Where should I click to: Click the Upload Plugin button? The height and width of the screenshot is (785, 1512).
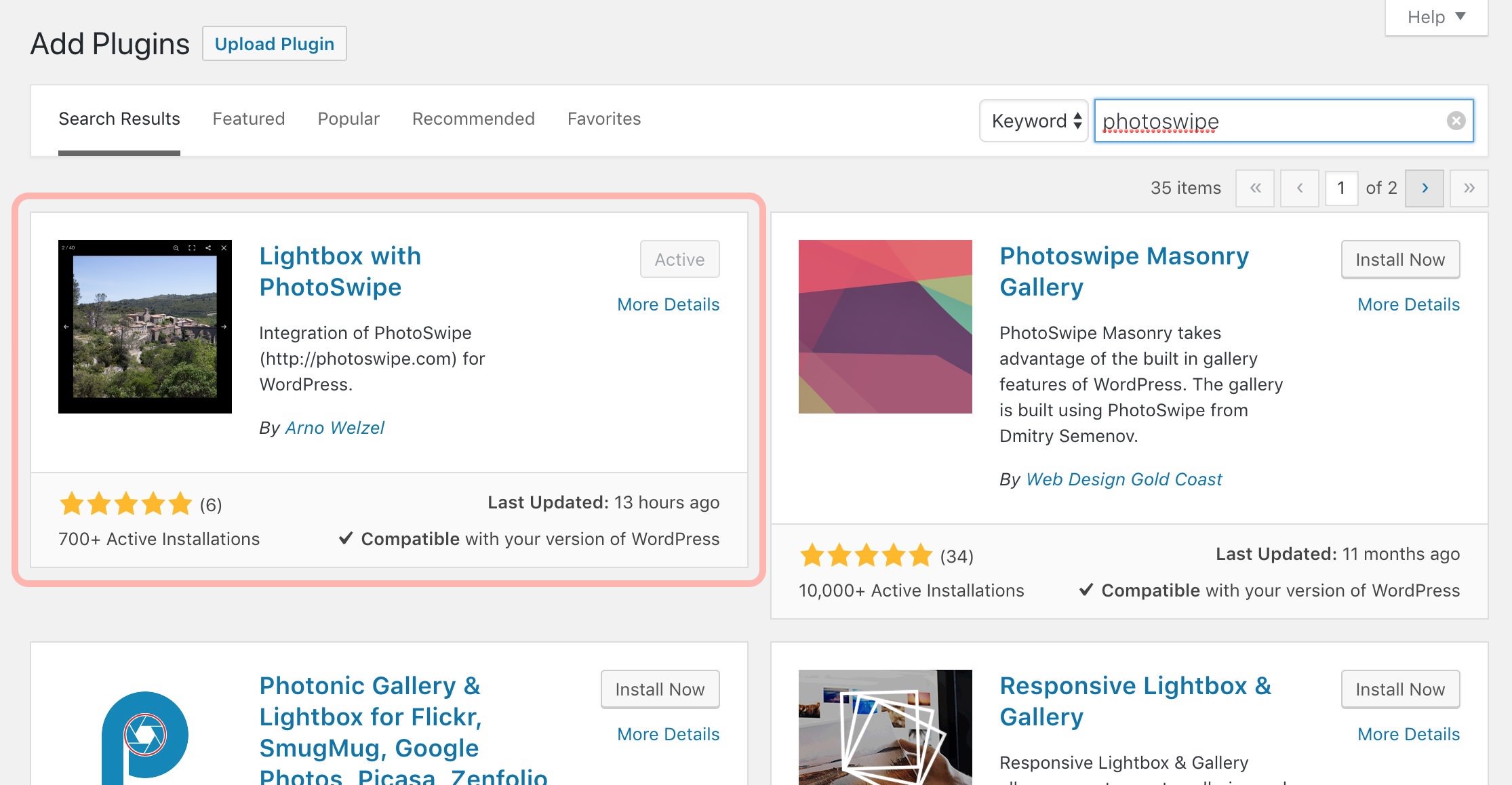275,43
